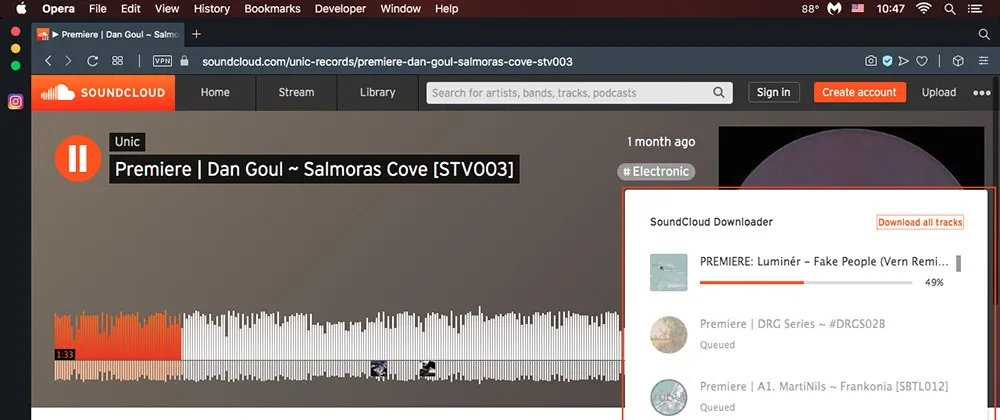Click the 49% download progress bar
Viewport: 1000px width, 420px height.
coord(806,282)
